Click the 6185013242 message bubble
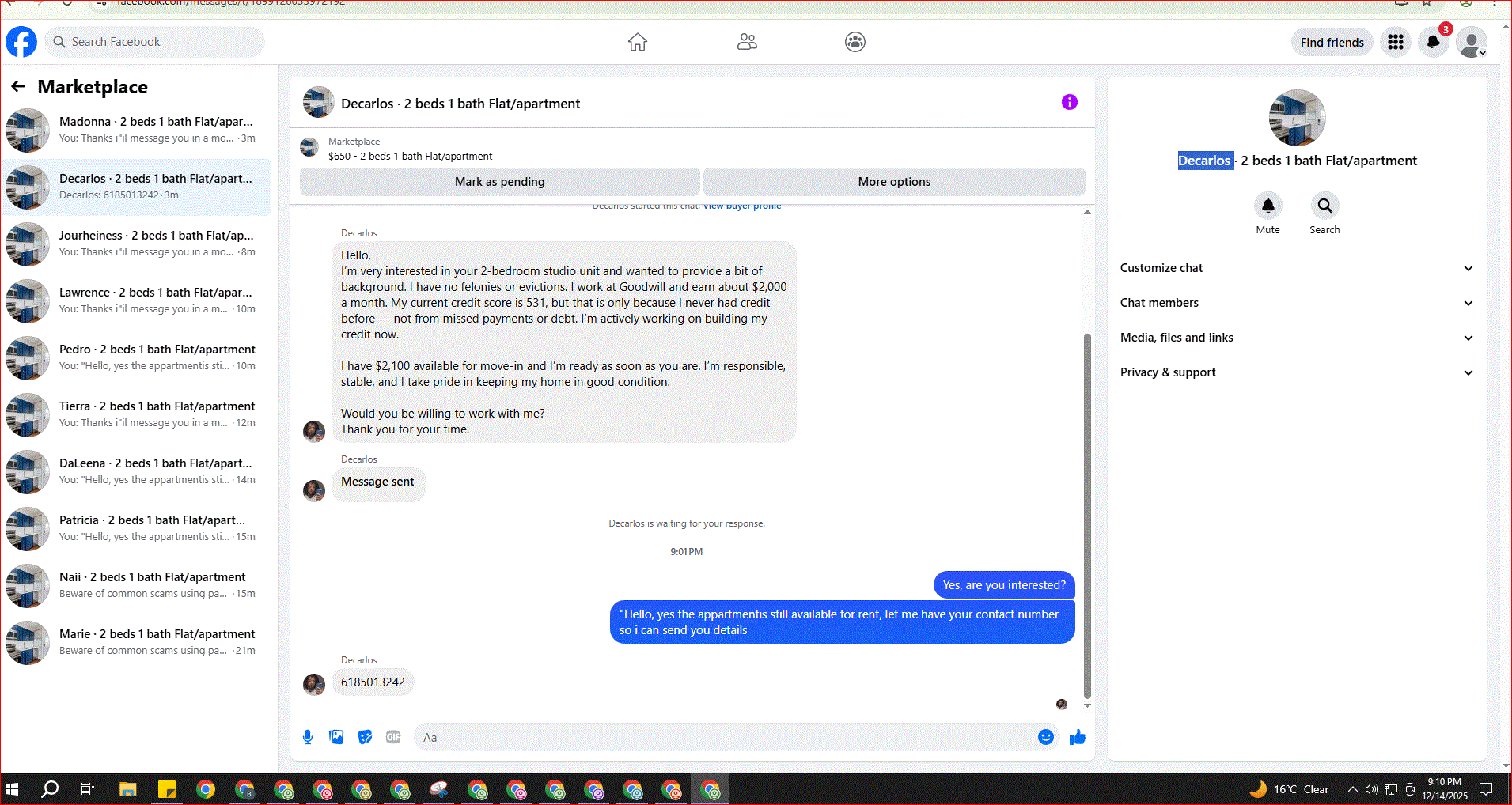Image resolution: width=1512 pixels, height=805 pixels. (x=373, y=682)
